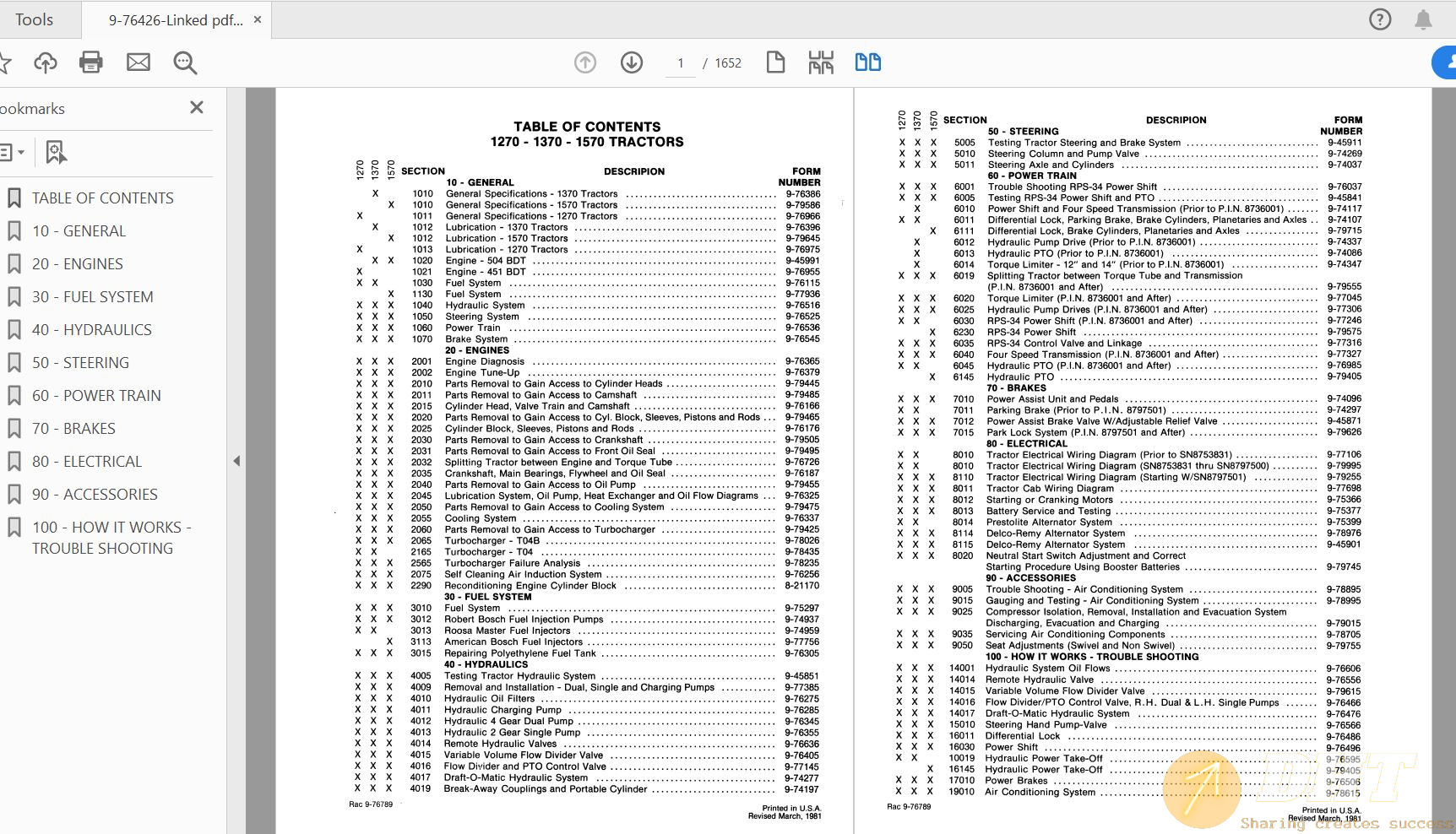Select single page view mode
1456x834 pixels.
775,62
